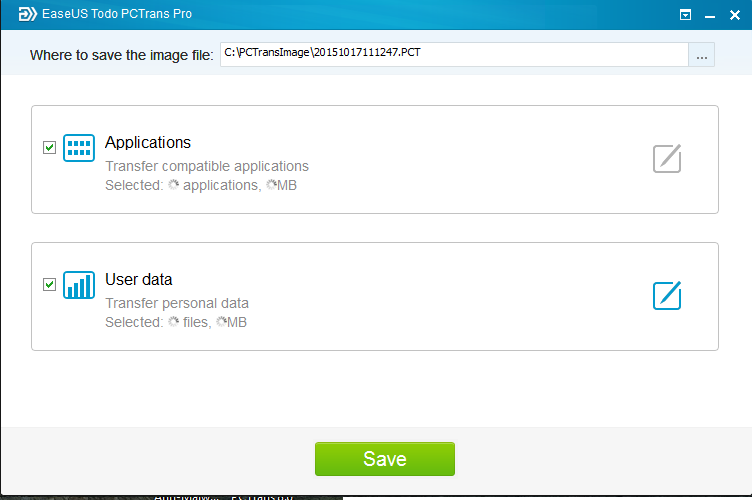Click the green Save button

click(385, 459)
